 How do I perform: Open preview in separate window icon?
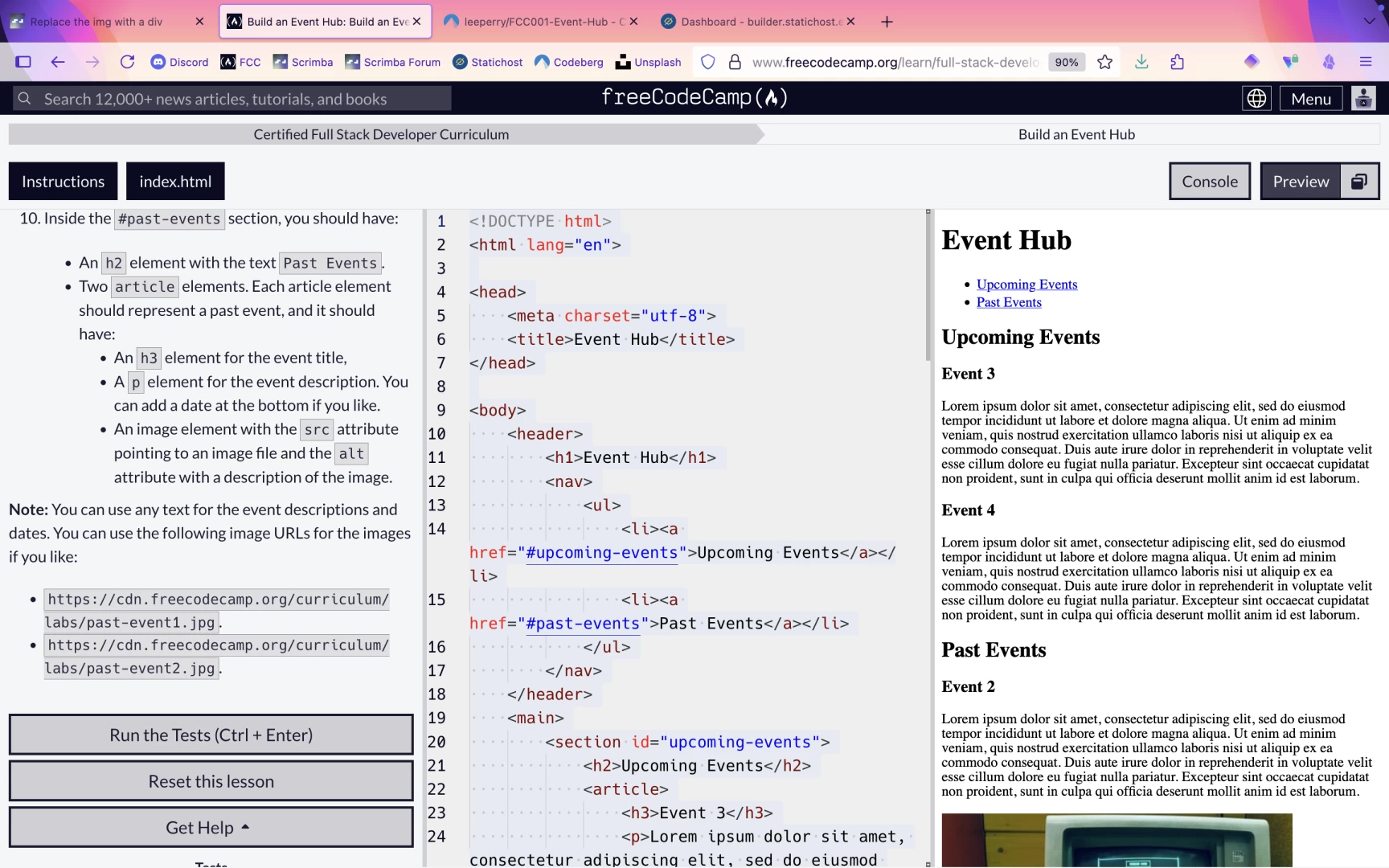[x=1359, y=182]
